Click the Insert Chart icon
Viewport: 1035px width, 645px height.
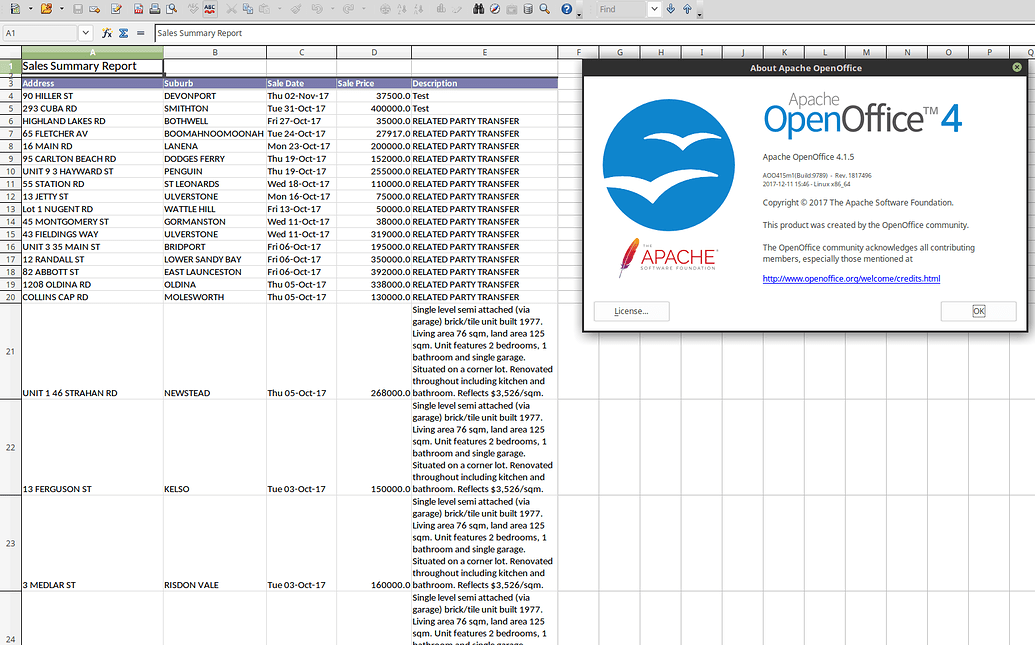440,9
